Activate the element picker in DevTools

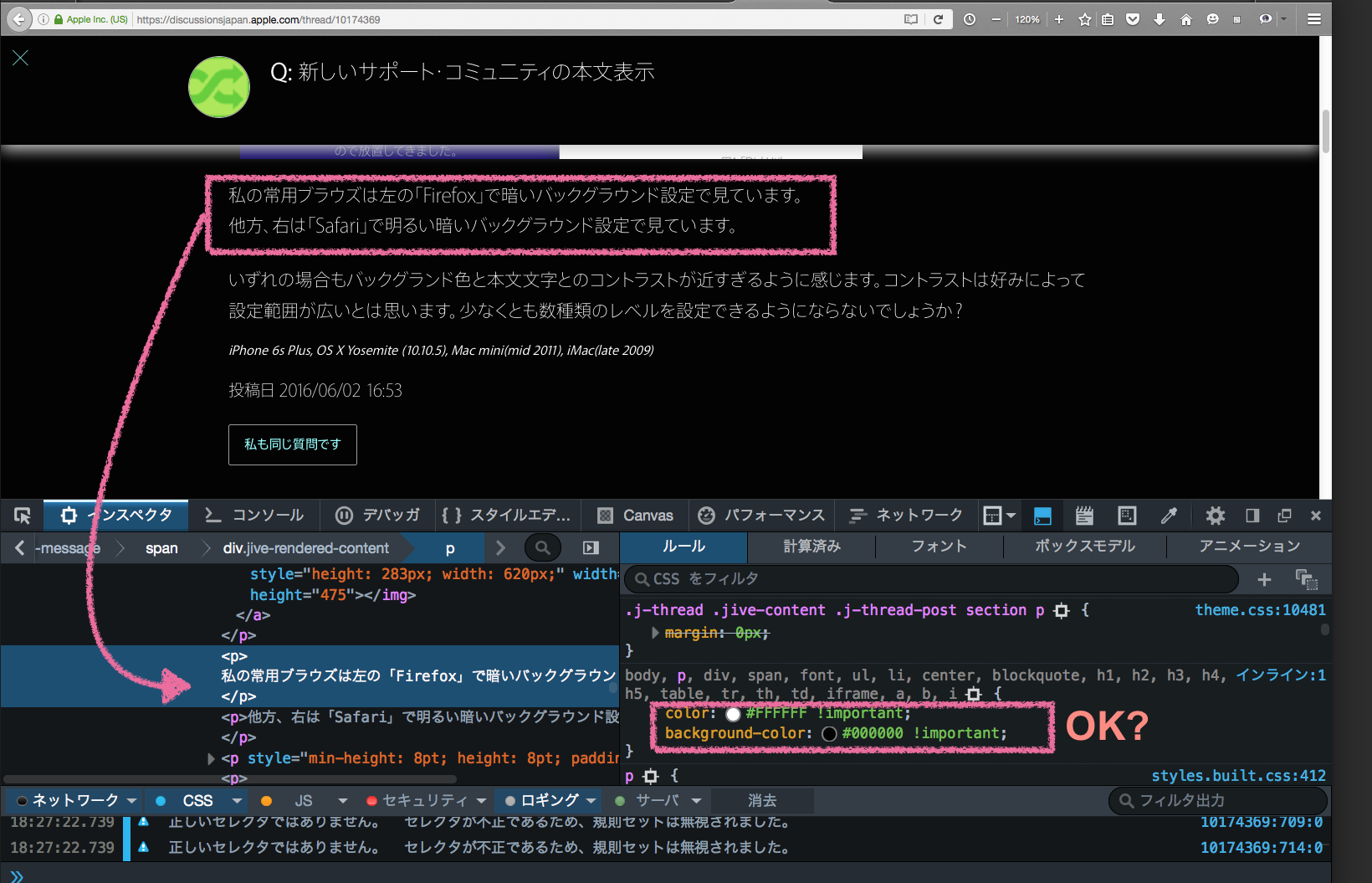(23, 516)
